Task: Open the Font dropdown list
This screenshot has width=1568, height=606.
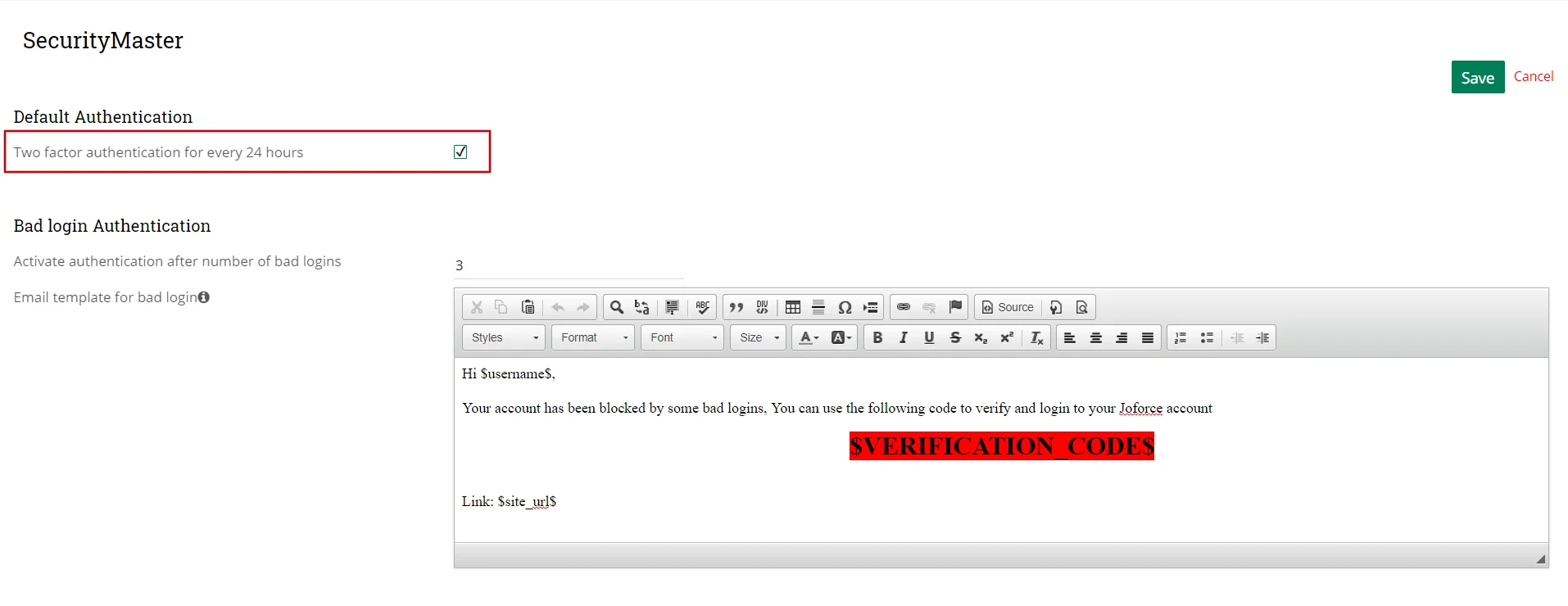Action: coord(682,337)
